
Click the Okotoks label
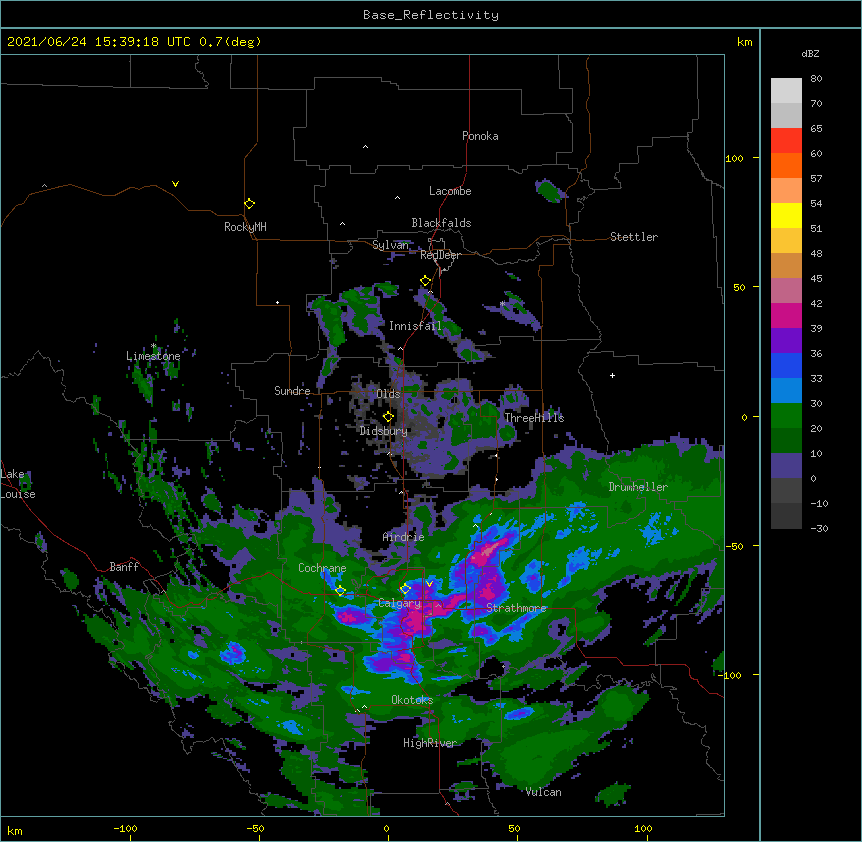(412, 700)
